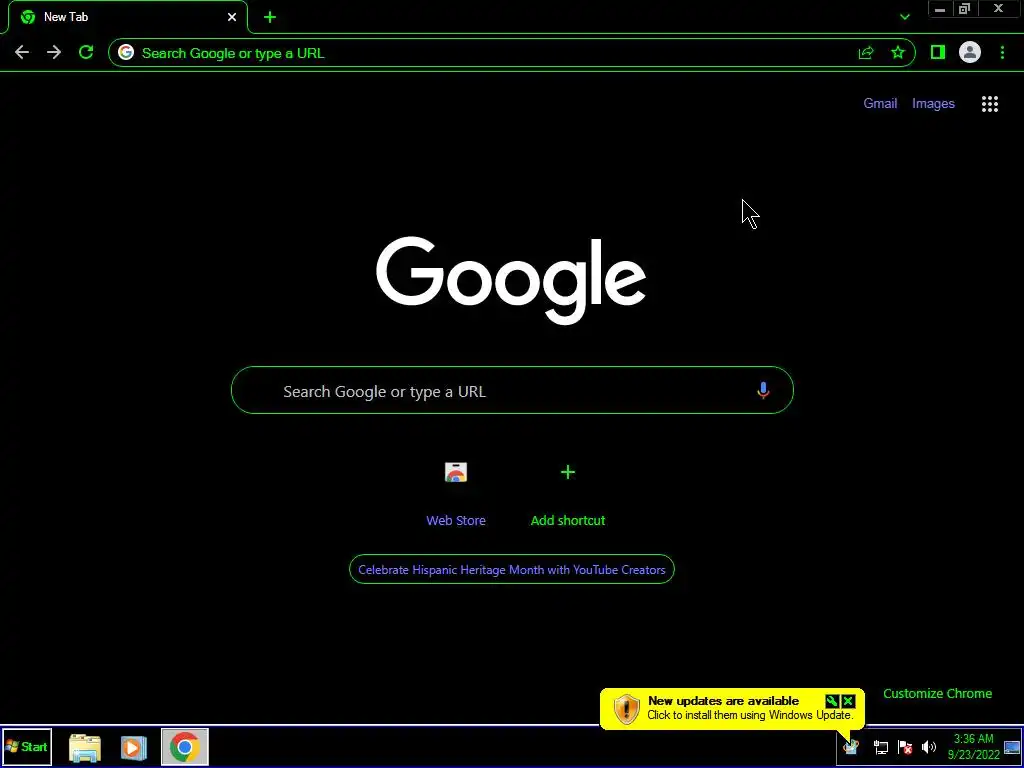Open Gmail link
The image size is (1024, 768).
tap(880, 103)
